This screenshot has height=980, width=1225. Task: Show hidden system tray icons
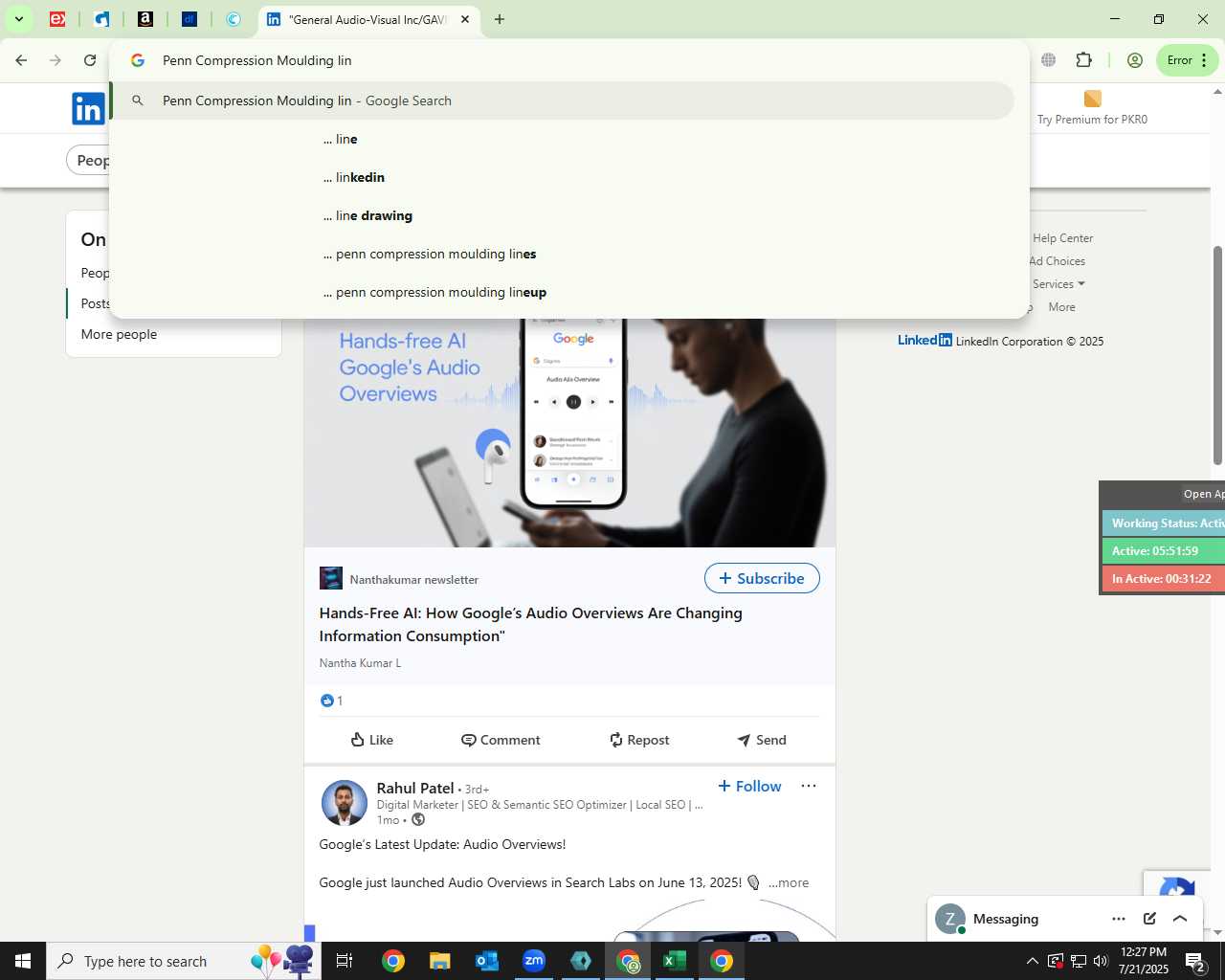(1032, 961)
